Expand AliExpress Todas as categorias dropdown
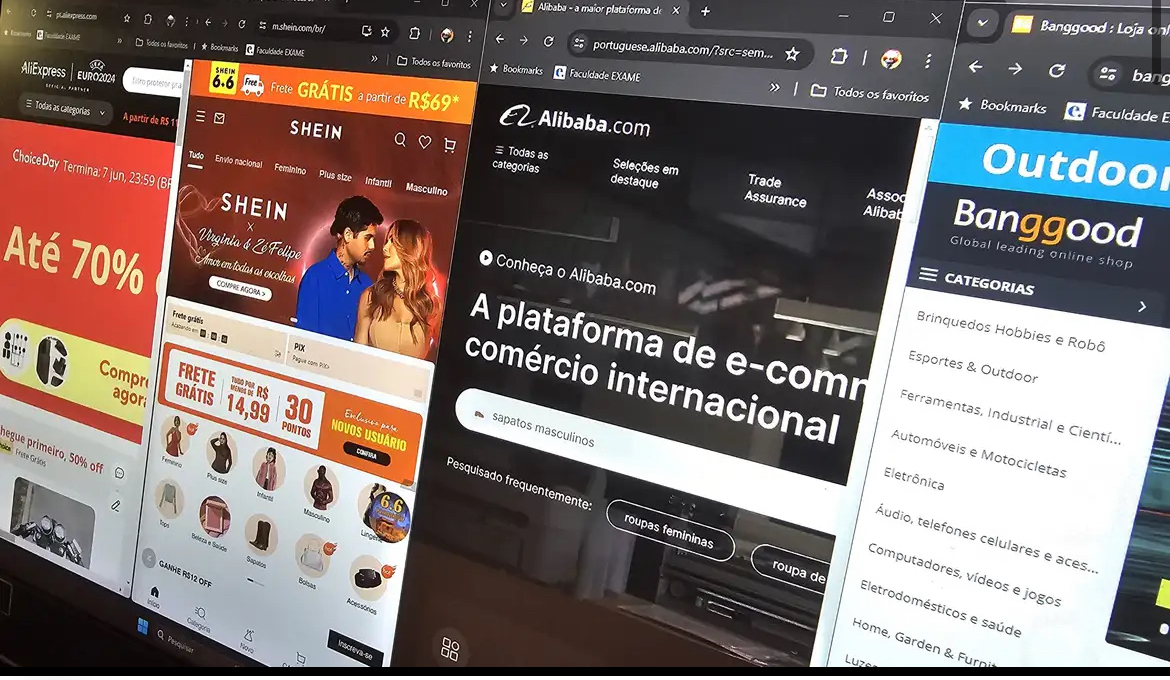The height and width of the screenshot is (680, 1170). click(x=64, y=109)
